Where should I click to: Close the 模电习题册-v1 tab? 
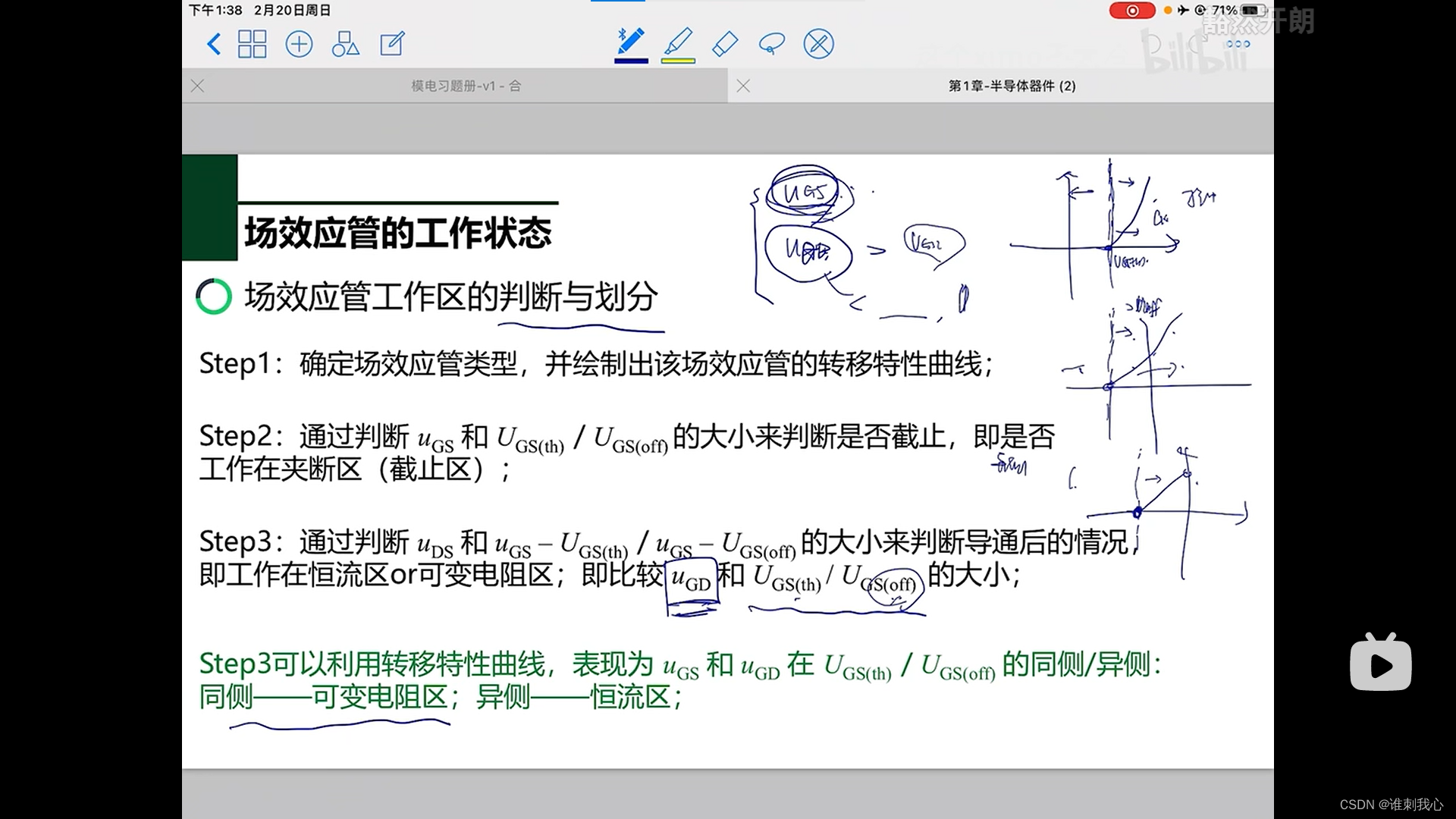click(198, 86)
